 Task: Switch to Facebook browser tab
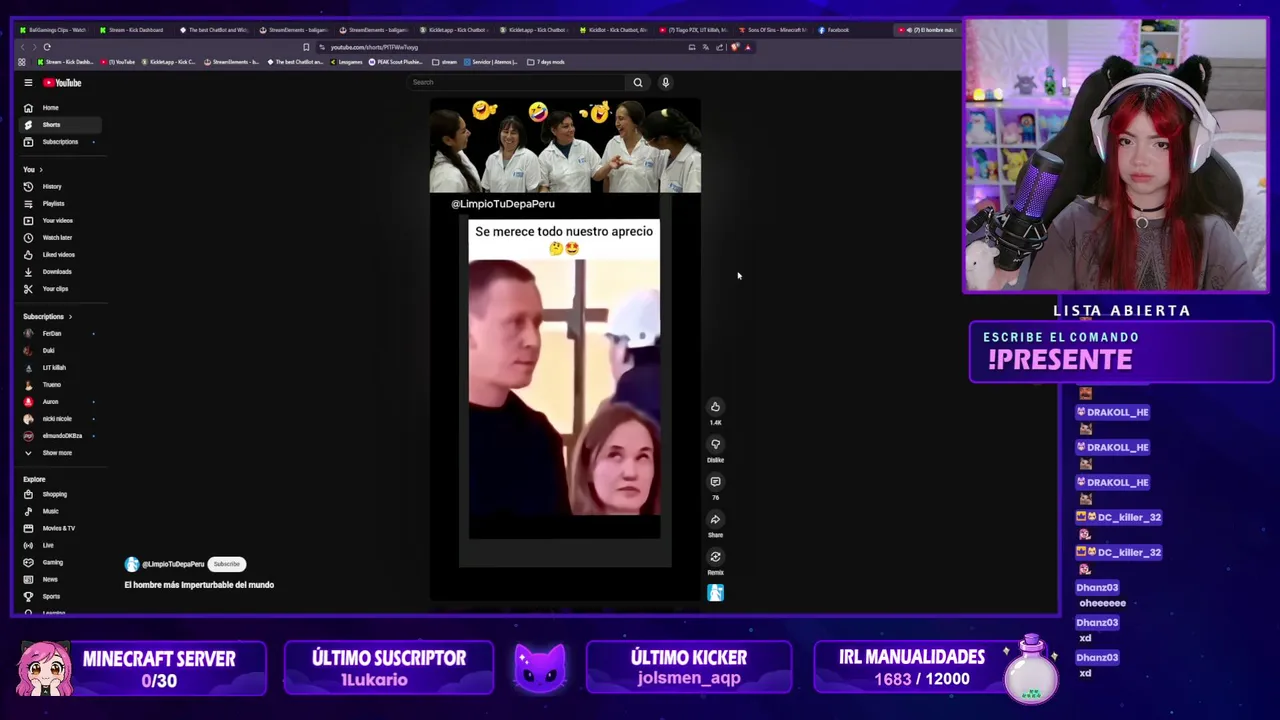point(850,30)
